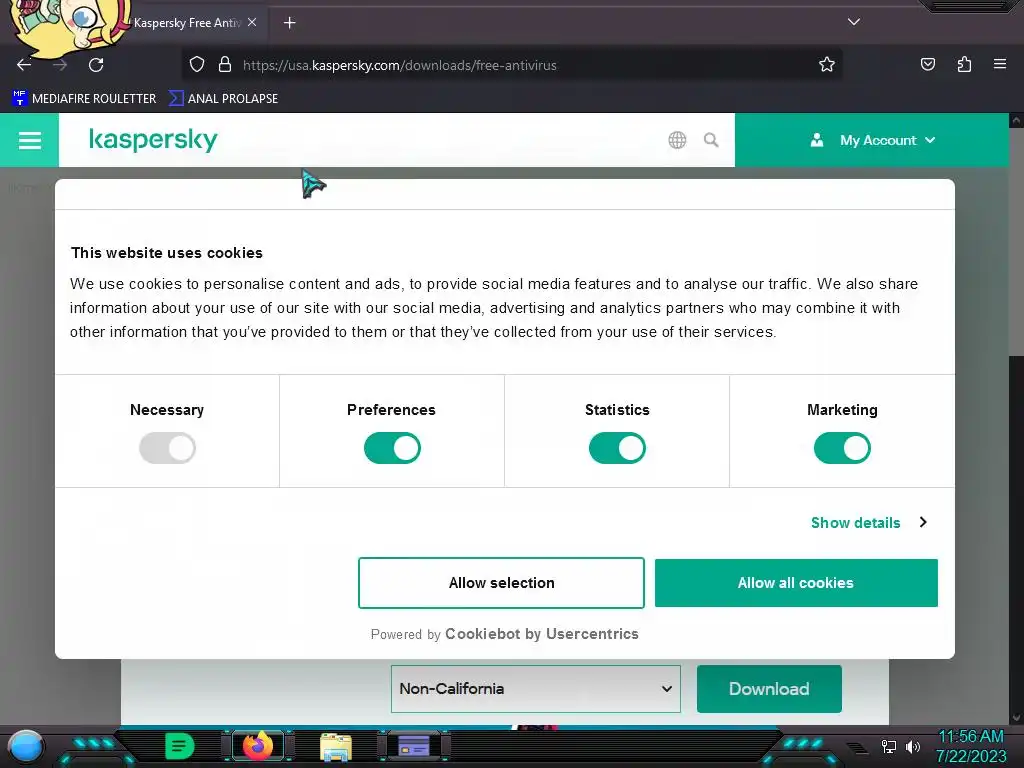Screen dimensions: 1024x768
Task: Open the Pocket save icon
Action: (x=927, y=64)
